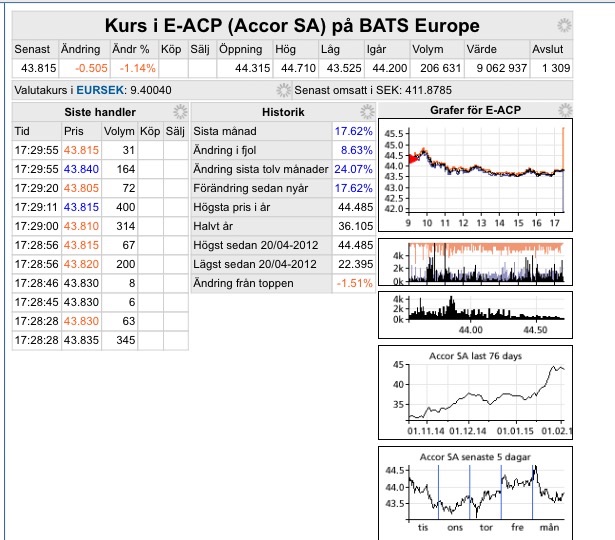Click the Senast price value 43.815
The height and width of the screenshot is (540, 615).
pyautogui.click(x=38, y=68)
